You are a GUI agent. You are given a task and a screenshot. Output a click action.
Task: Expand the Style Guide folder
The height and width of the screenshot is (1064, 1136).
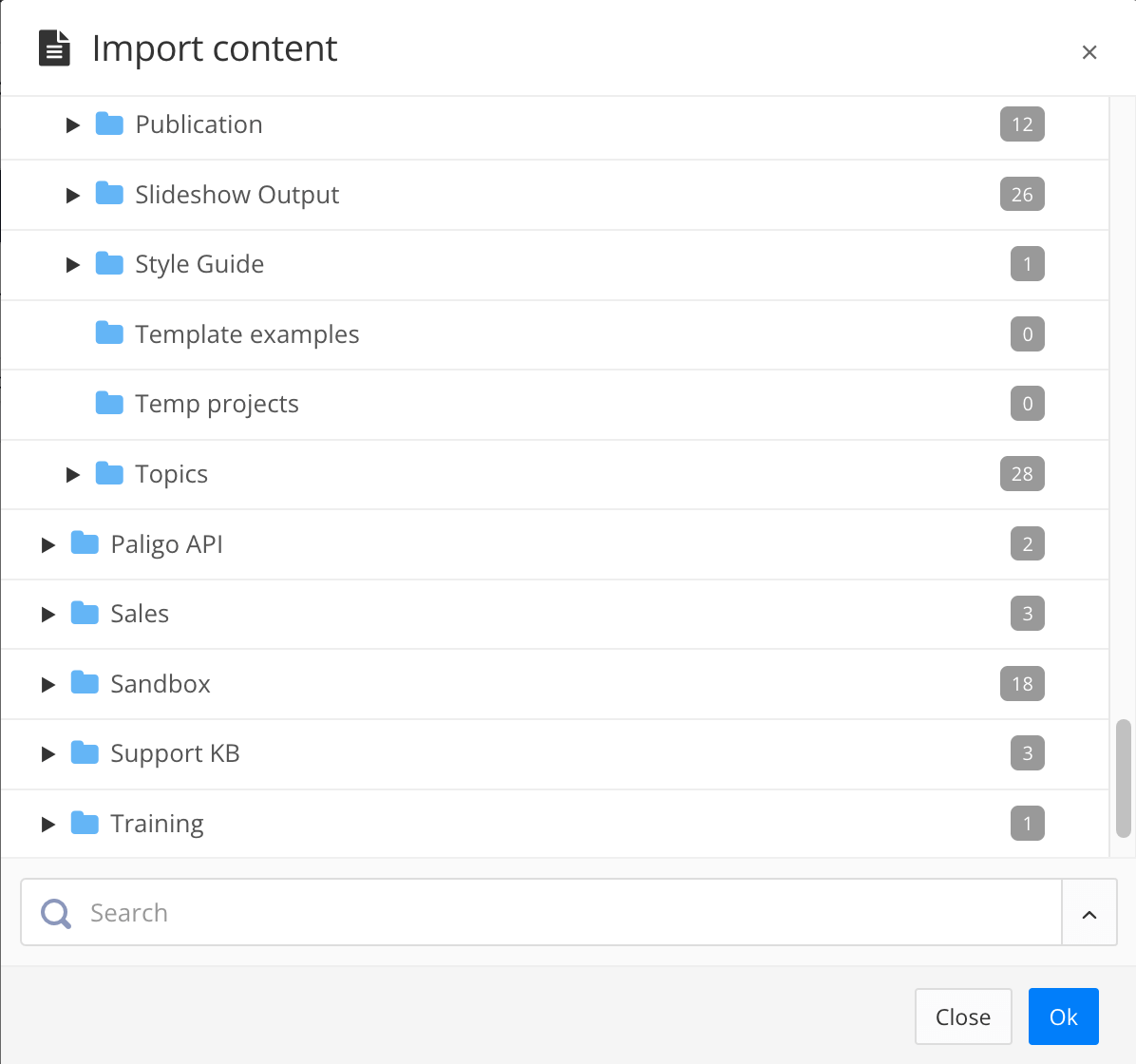tap(73, 264)
